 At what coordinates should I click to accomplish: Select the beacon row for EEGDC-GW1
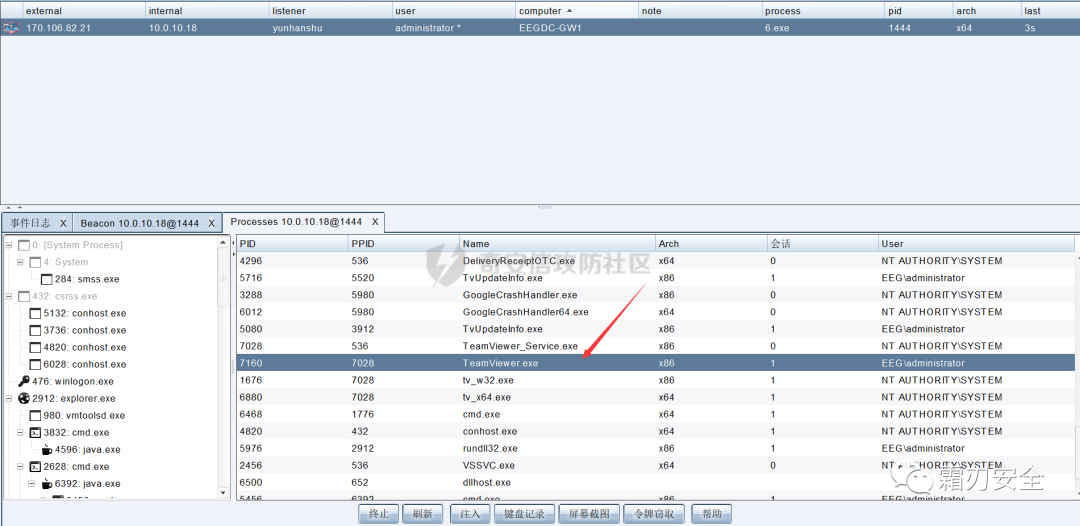540,28
